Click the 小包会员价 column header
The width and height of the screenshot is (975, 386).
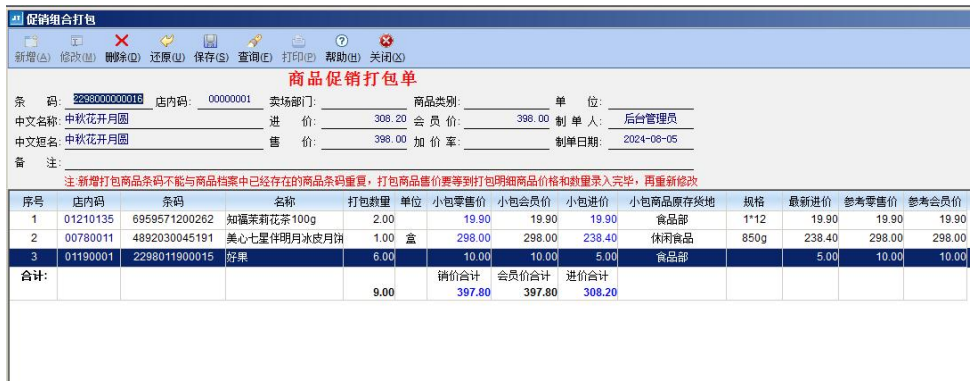(526, 201)
